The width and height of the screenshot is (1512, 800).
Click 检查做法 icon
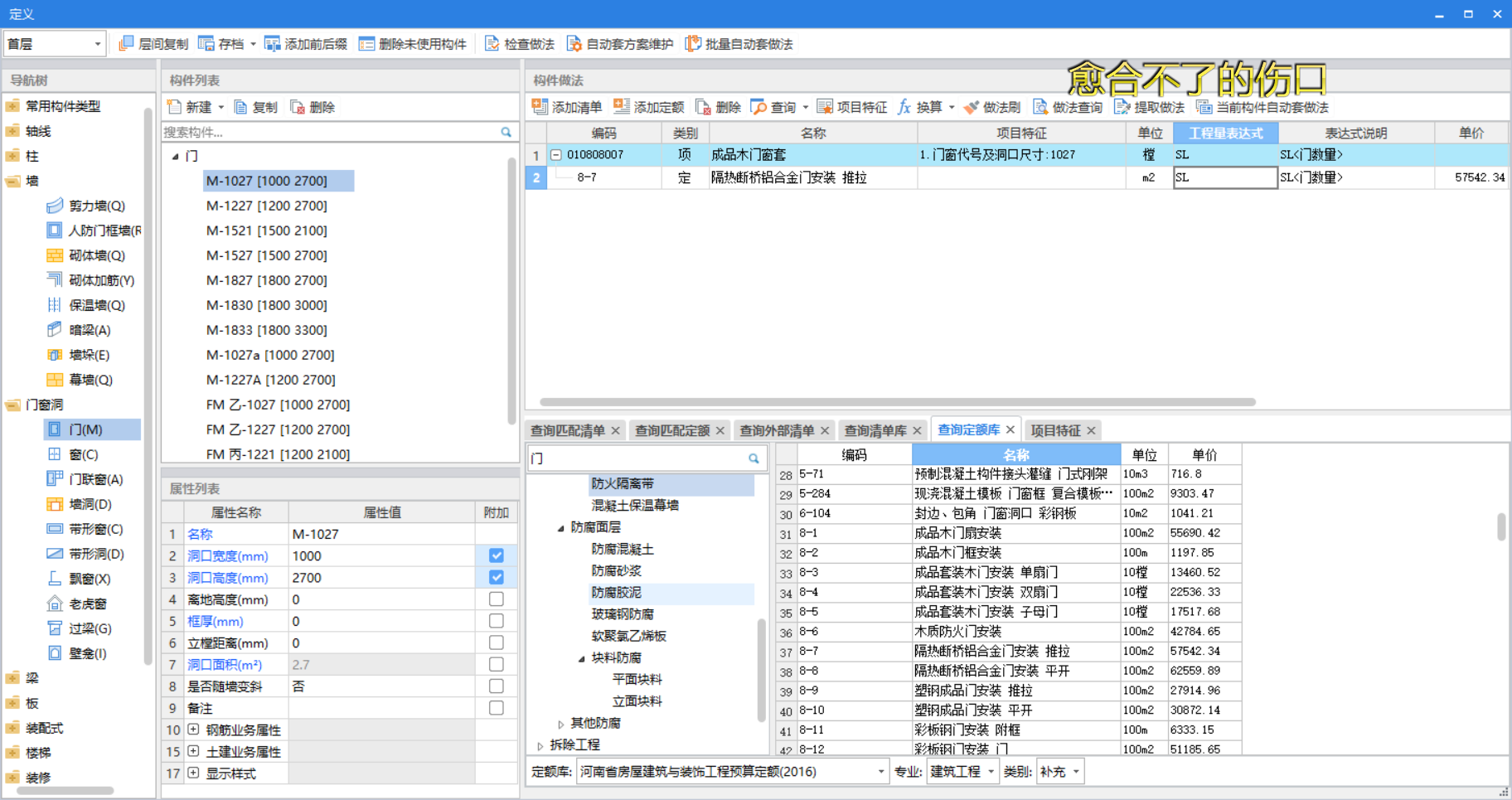pos(492,44)
